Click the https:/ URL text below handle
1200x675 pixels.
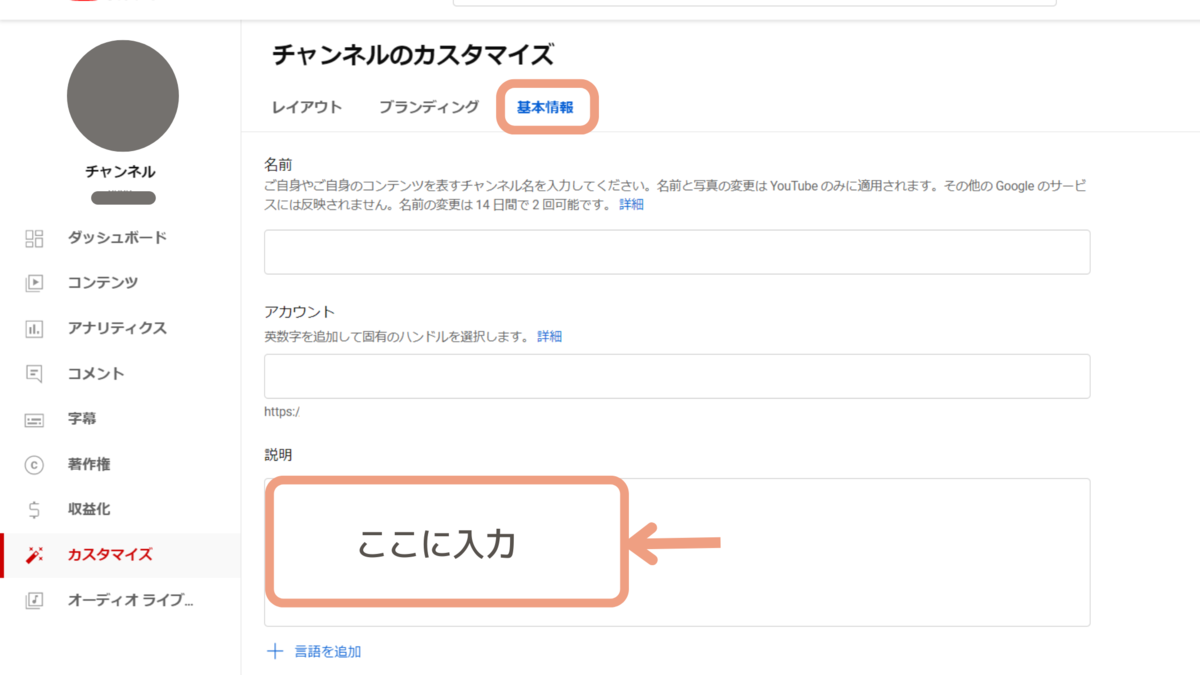pos(282,411)
